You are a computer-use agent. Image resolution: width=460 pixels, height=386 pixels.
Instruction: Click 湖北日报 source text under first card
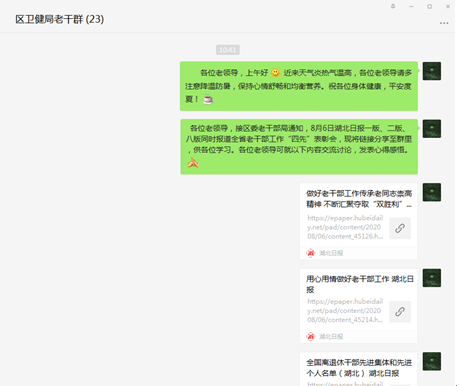(x=331, y=253)
